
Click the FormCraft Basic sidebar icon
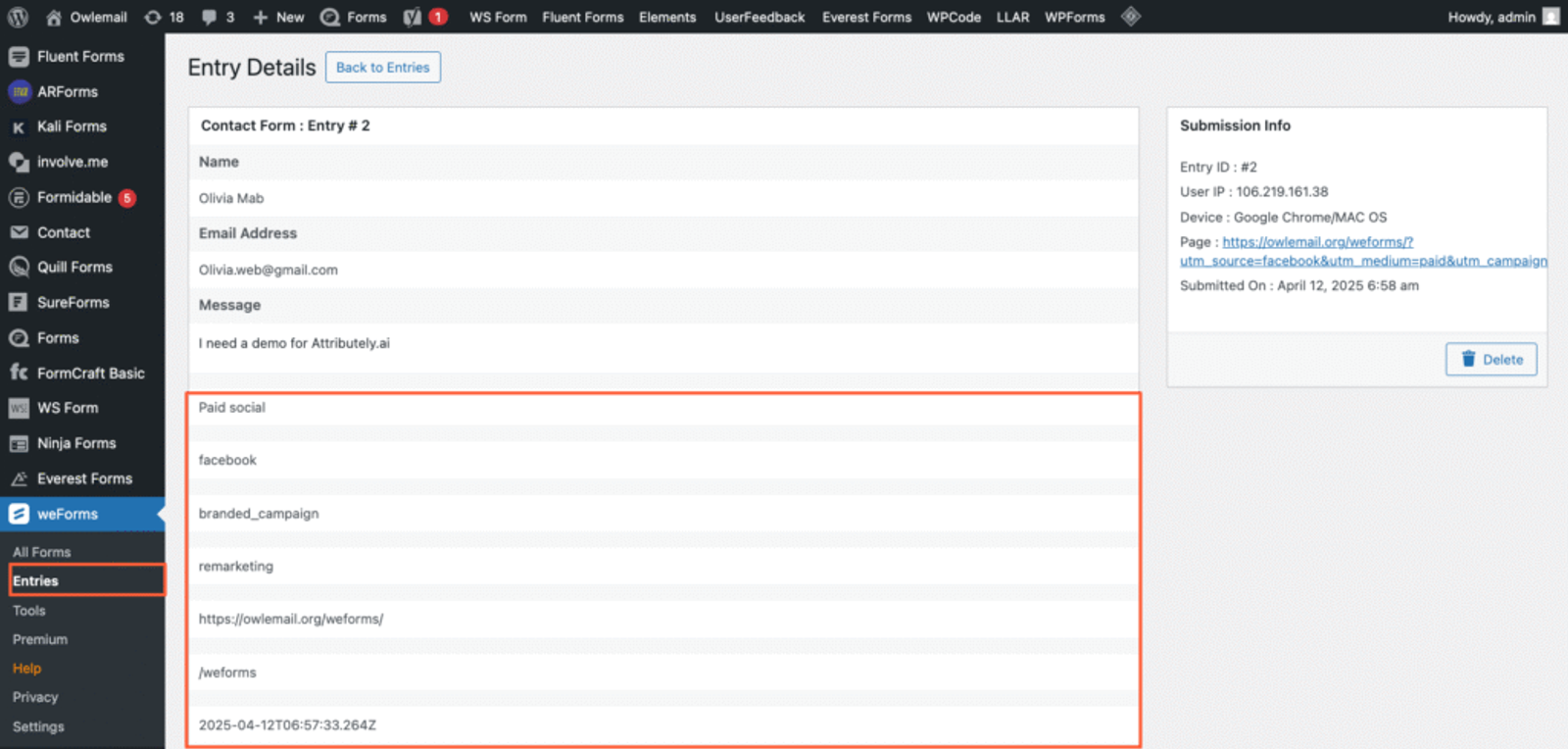click(x=19, y=373)
